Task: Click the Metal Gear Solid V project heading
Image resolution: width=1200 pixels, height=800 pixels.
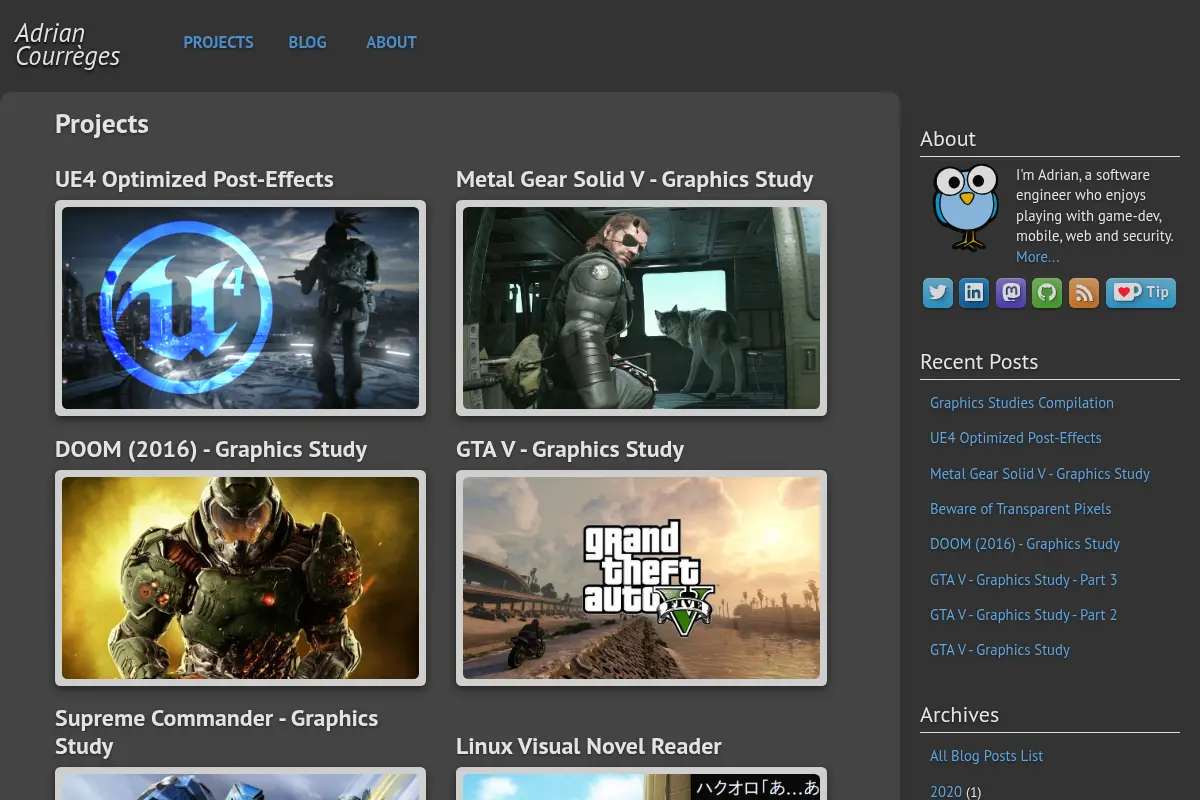Action: click(635, 180)
